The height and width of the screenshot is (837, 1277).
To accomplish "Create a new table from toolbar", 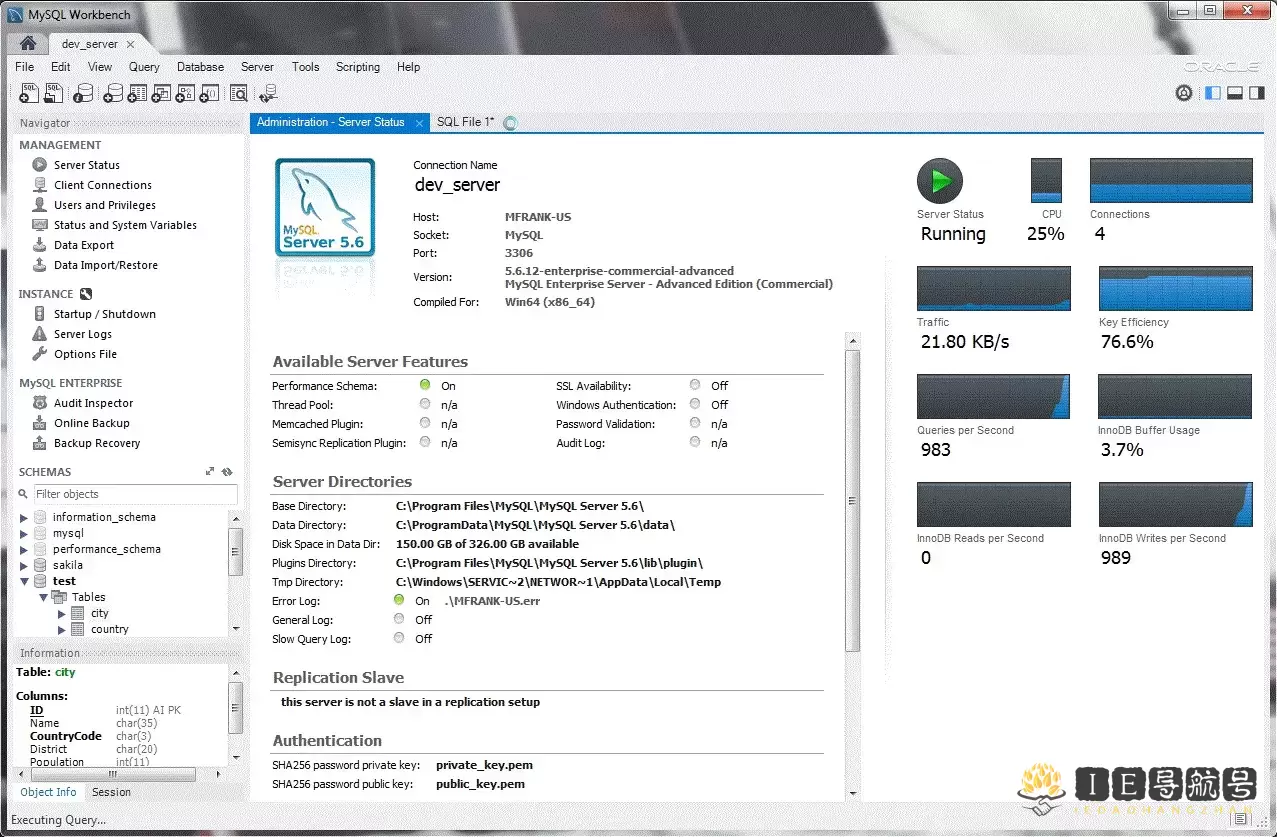I will tap(137, 93).
